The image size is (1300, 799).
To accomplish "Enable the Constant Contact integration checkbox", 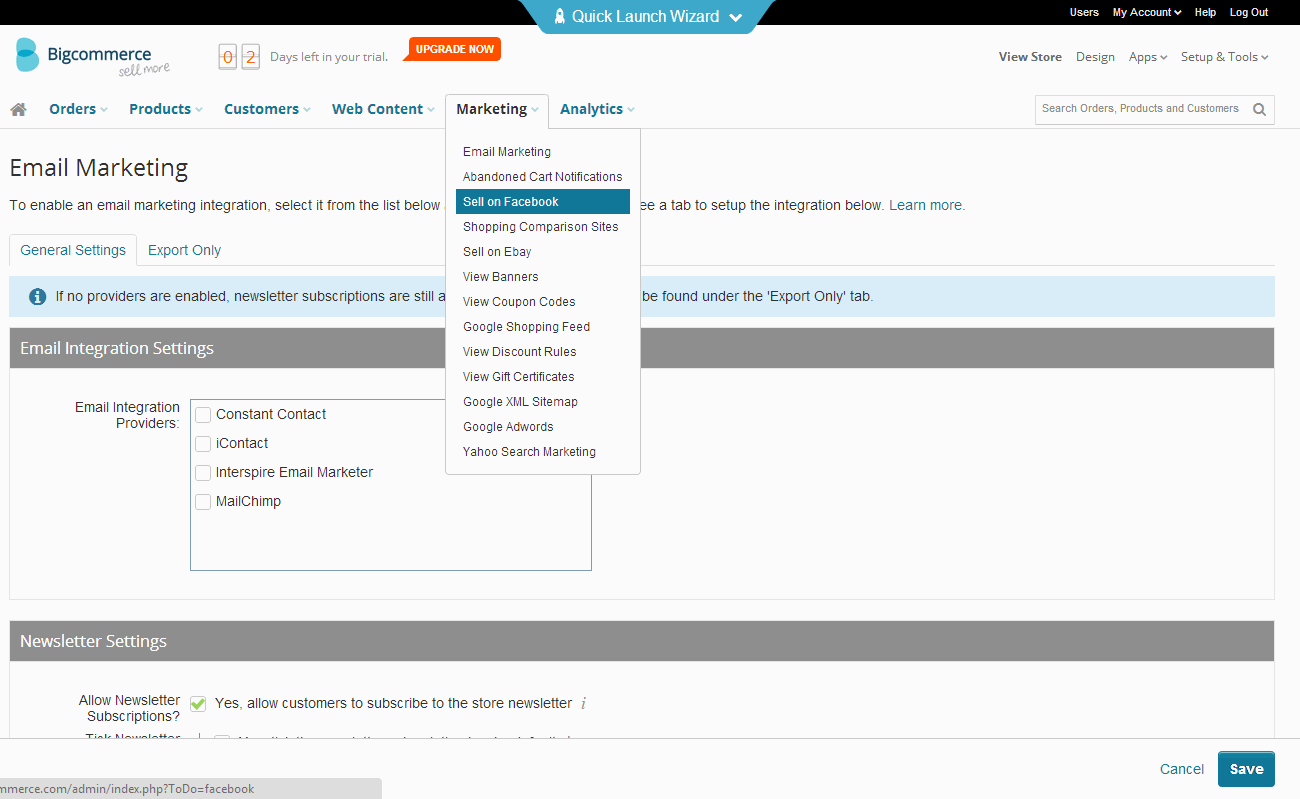I will (x=203, y=414).
